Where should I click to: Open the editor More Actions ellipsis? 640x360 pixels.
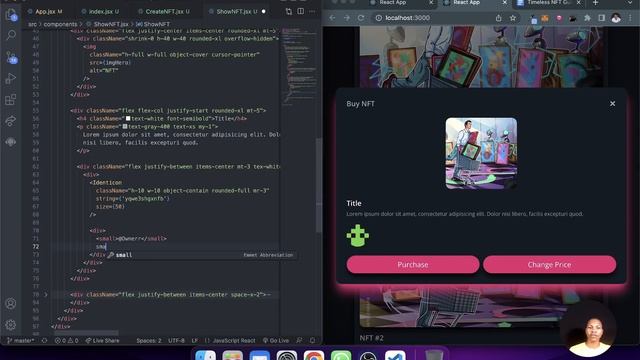point(312,11)
